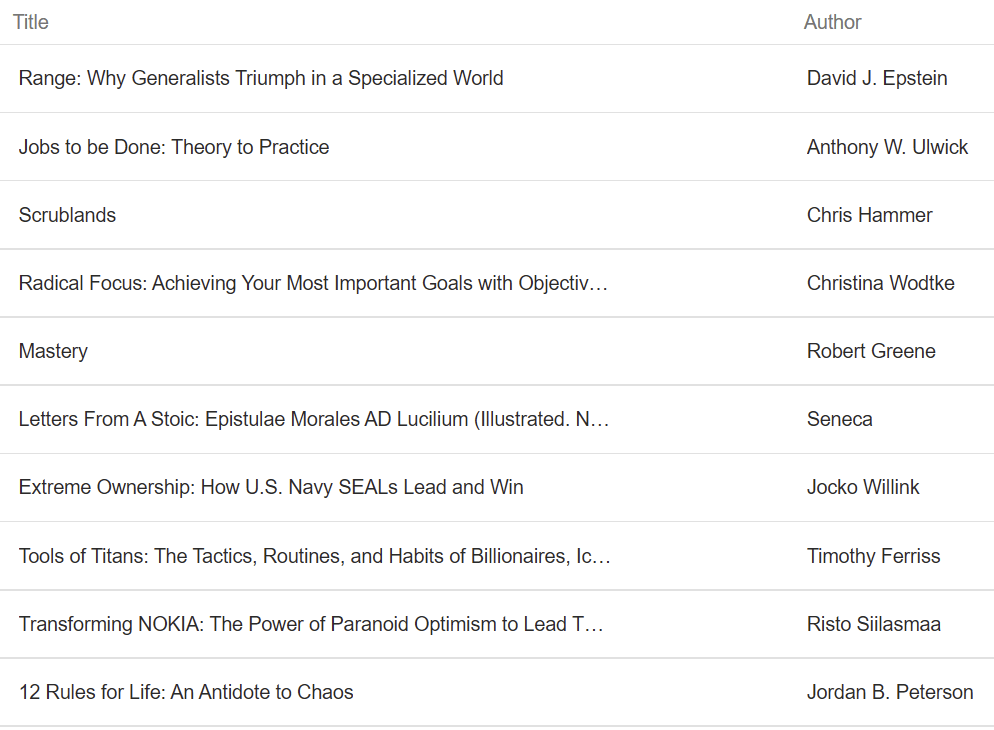Sort by the Author column header
Viewport: 994px width, 730px height.
pos(832,22)
